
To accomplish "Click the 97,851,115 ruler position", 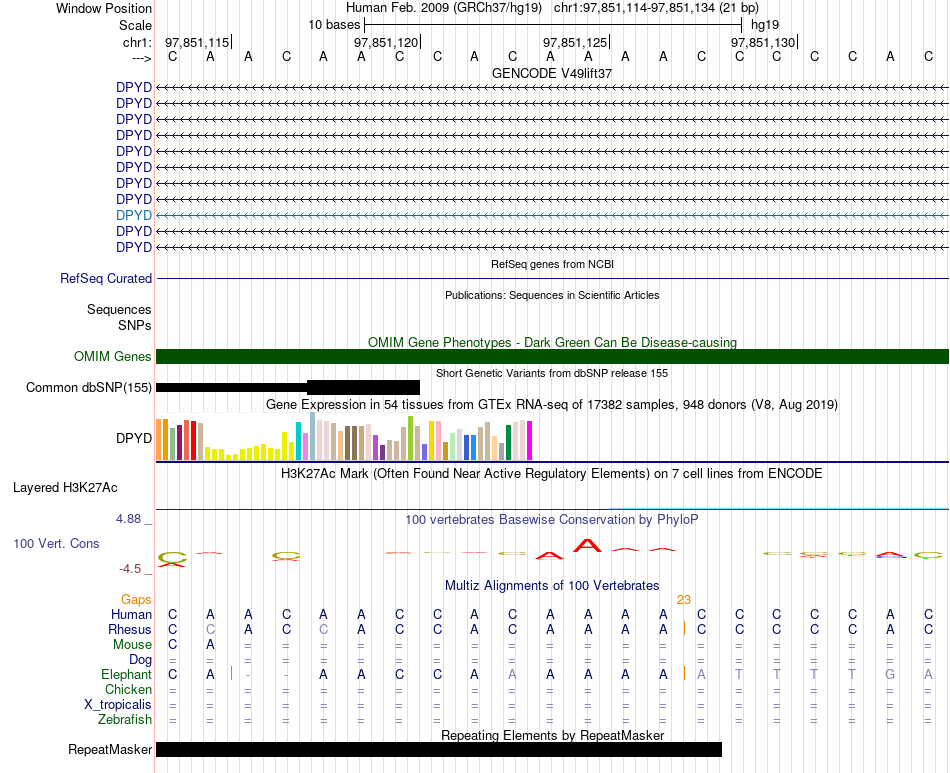I will pos(197,42).
